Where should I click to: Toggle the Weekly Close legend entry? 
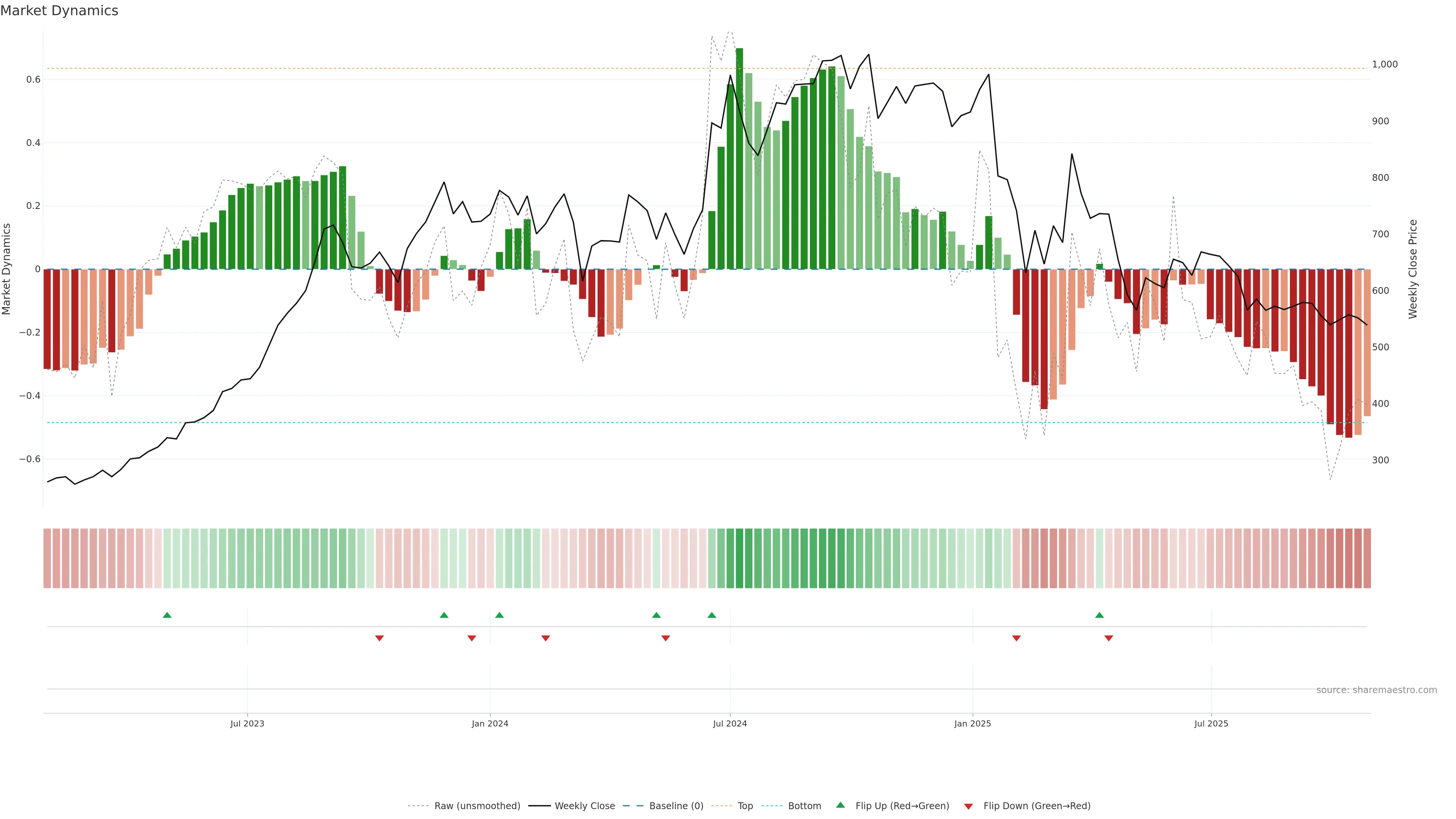tap(584, 806)
